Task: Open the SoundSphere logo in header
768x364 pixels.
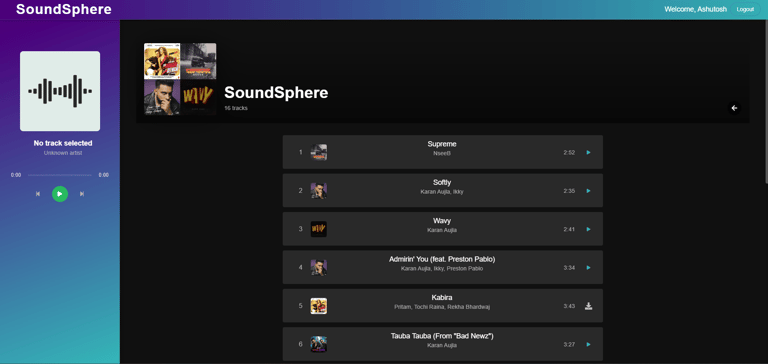Action: 64,9
